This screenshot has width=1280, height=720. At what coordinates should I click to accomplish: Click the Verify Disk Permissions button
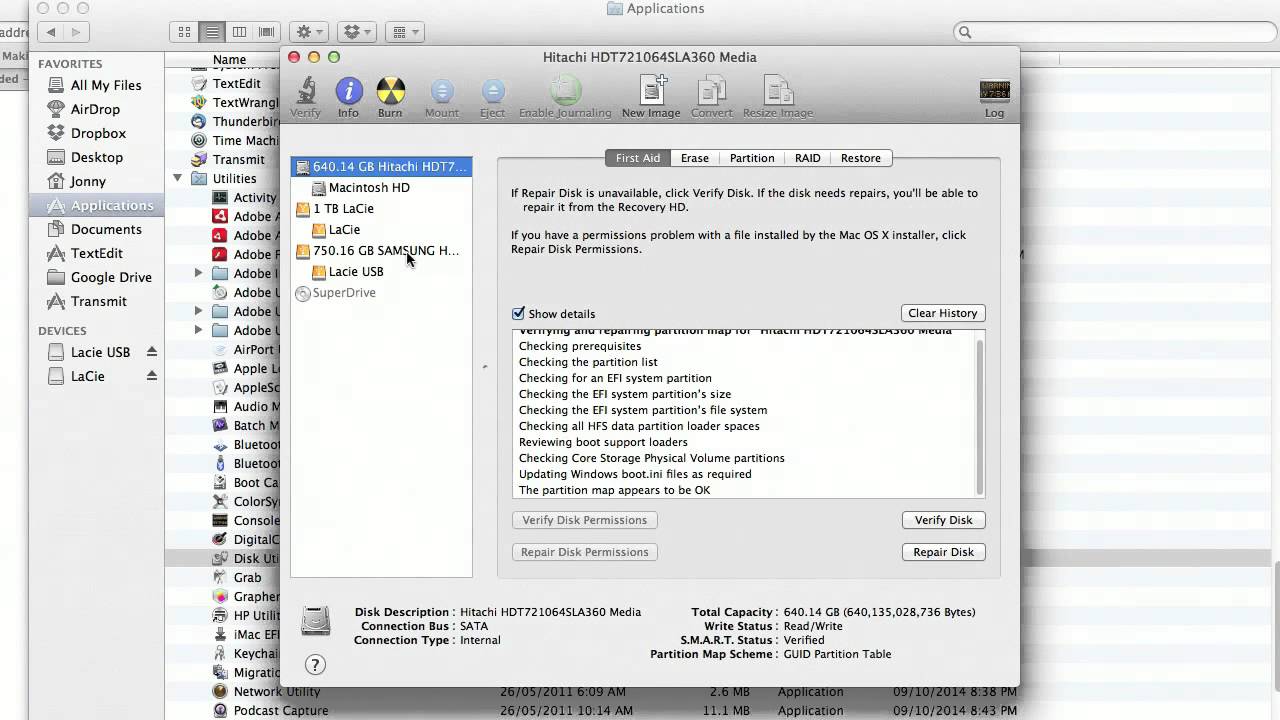pyautogui.click(x=584, y=520)
